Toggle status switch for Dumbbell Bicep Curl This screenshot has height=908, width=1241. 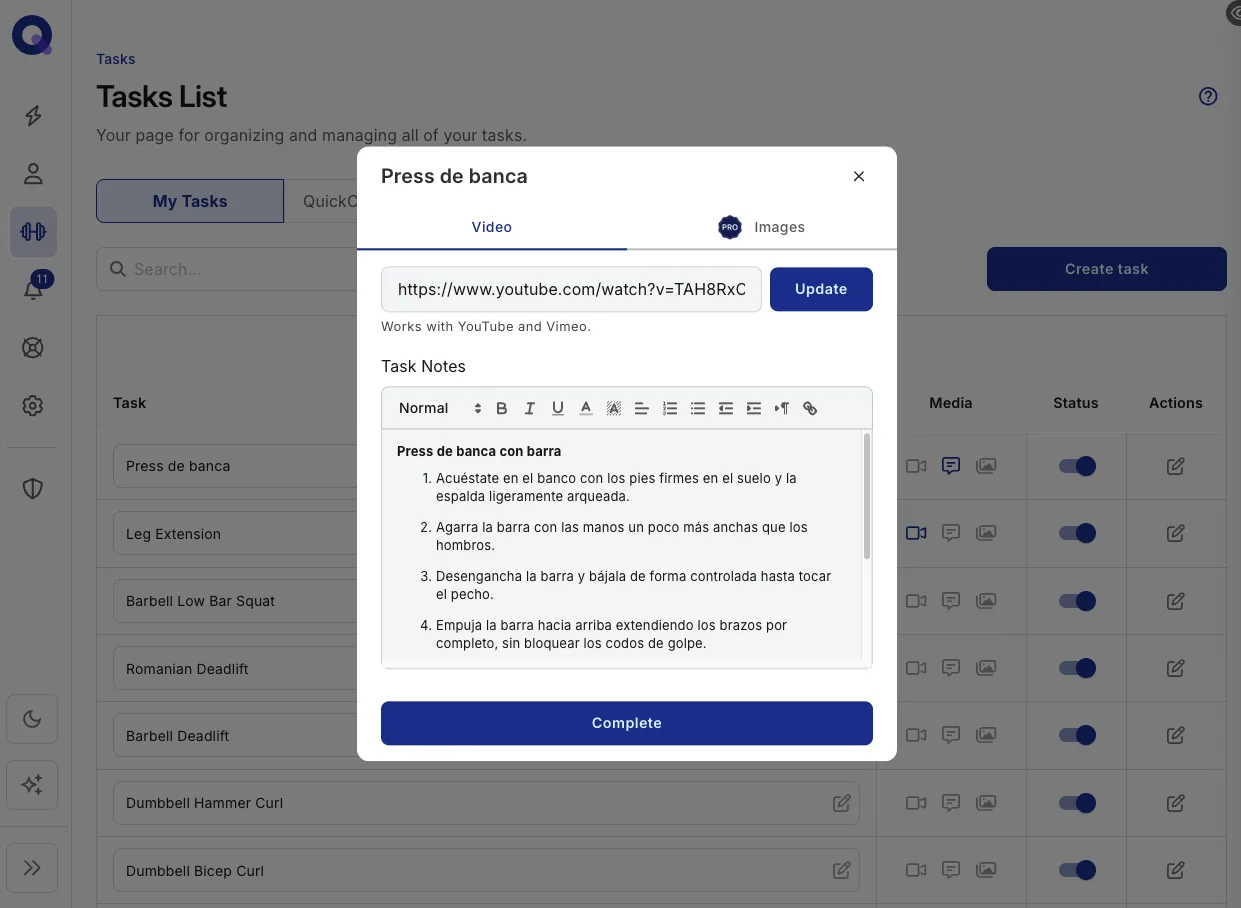tap(1077, 870)
